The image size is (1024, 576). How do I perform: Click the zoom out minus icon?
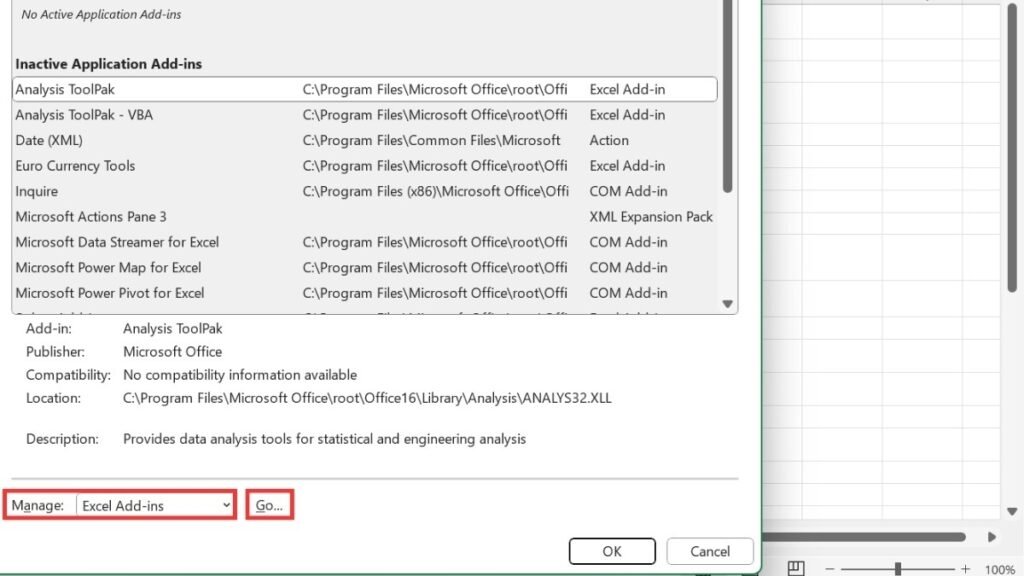point(828,566)
